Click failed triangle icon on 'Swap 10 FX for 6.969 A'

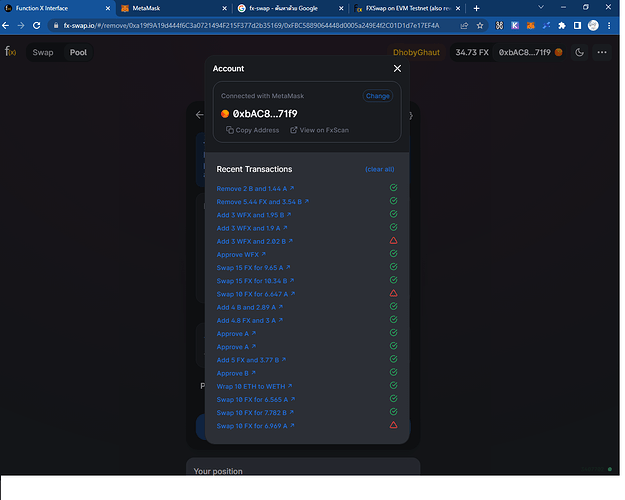click(393, 425)
